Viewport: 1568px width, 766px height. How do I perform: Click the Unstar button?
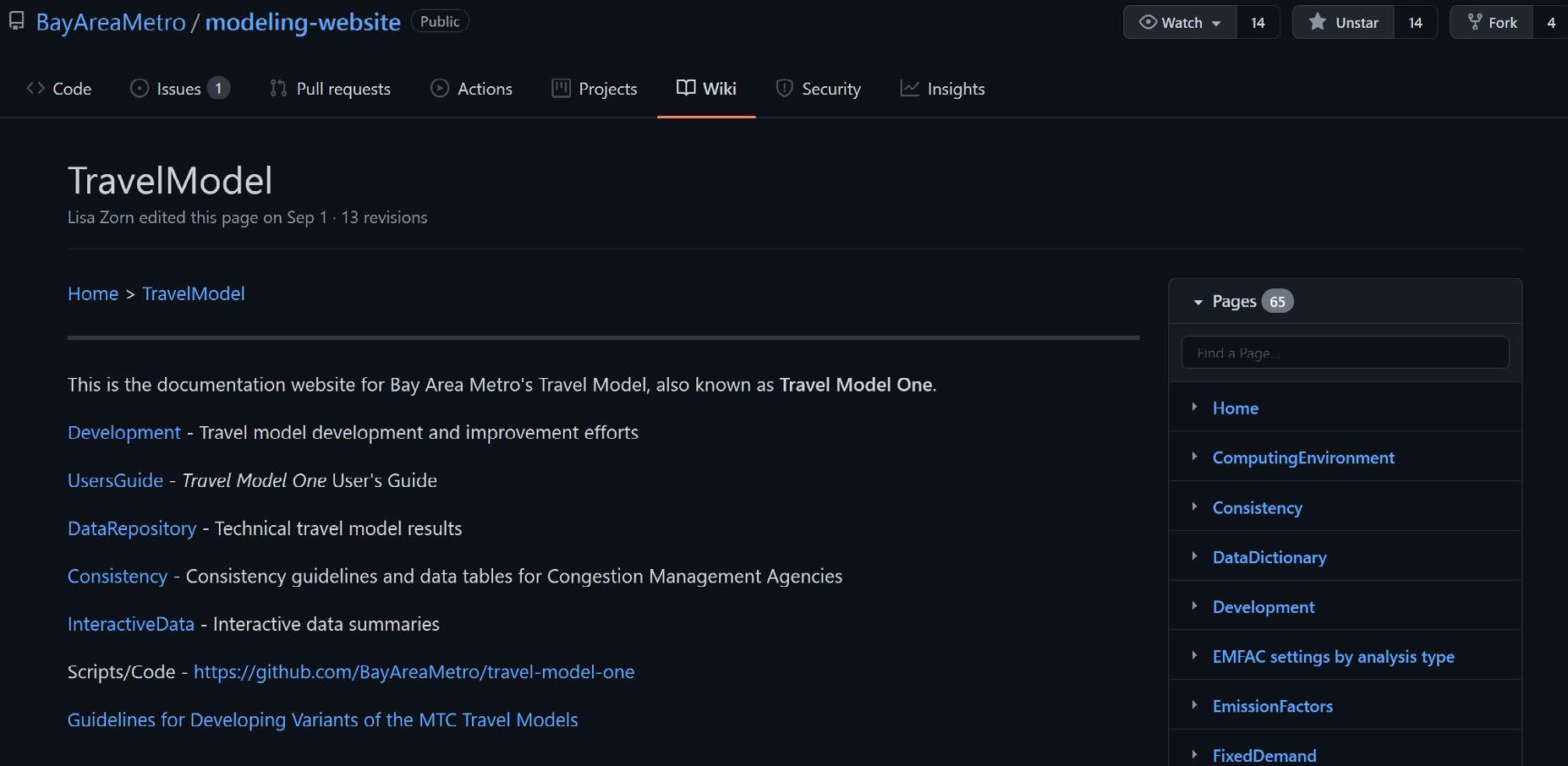tap(1344, 22)
